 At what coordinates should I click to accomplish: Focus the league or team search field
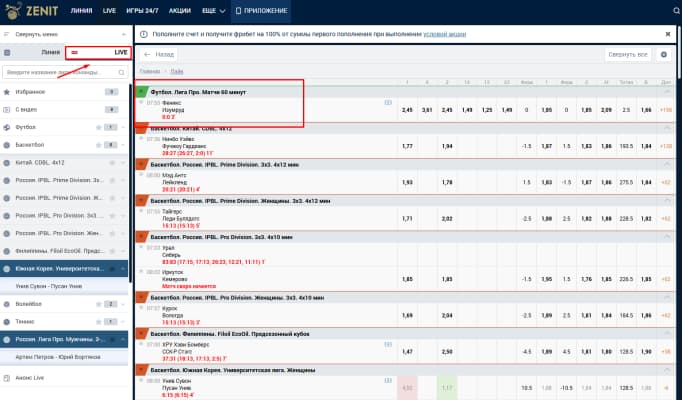(65, 72)
